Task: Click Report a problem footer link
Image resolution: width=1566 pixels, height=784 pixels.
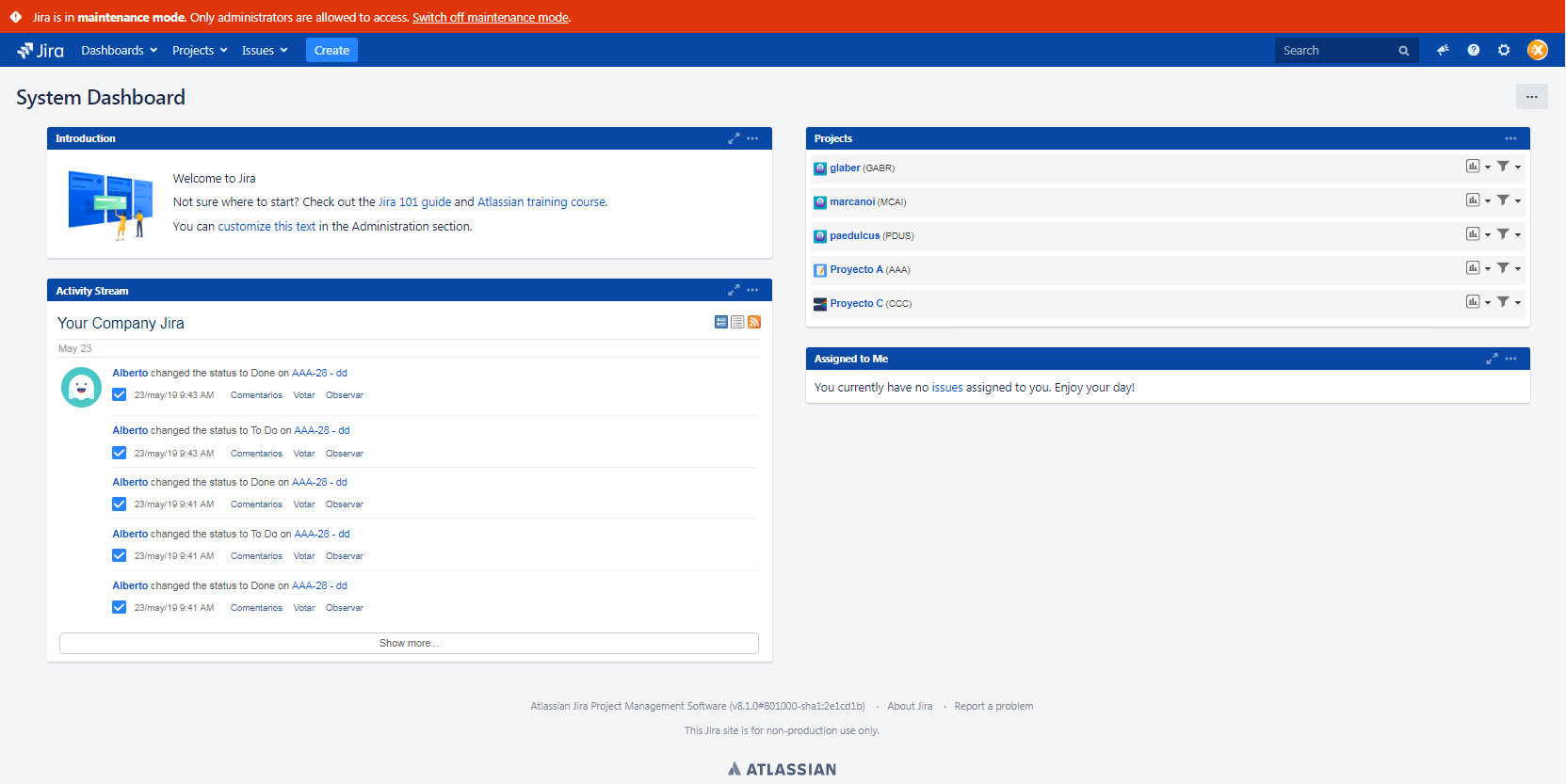Action: pos(993,706)
